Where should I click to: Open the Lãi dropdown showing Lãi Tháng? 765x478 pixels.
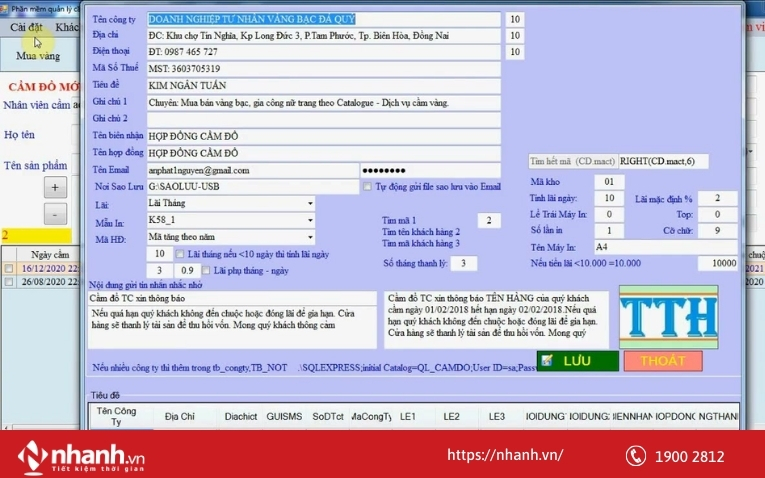pos(309,203)
